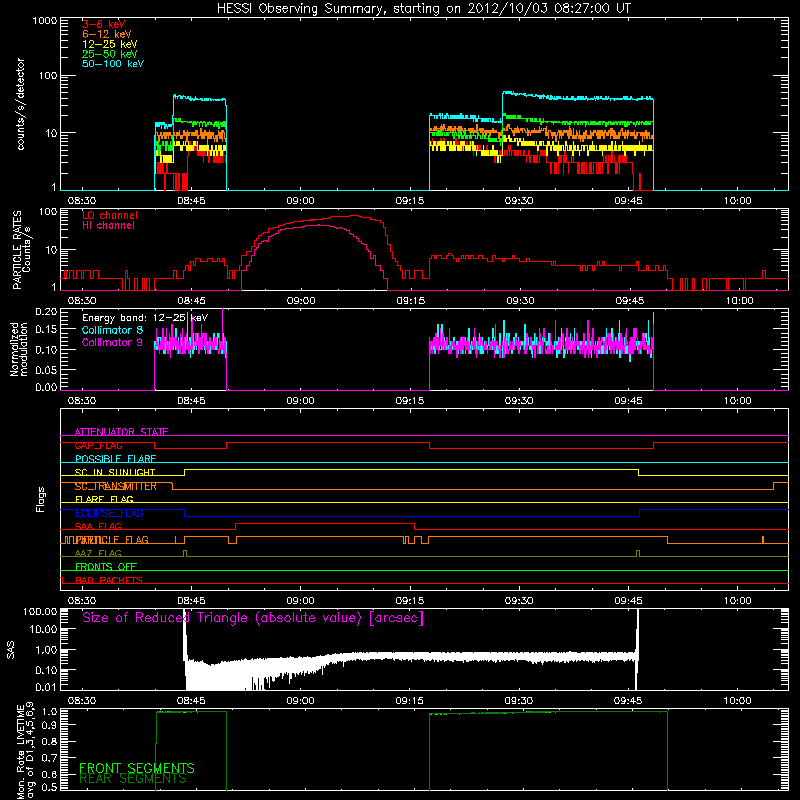Select the FRONT SEGMENTS legend label
This screenshot has height=800, width=800.
pyautogui.click(x=137, y=768)
